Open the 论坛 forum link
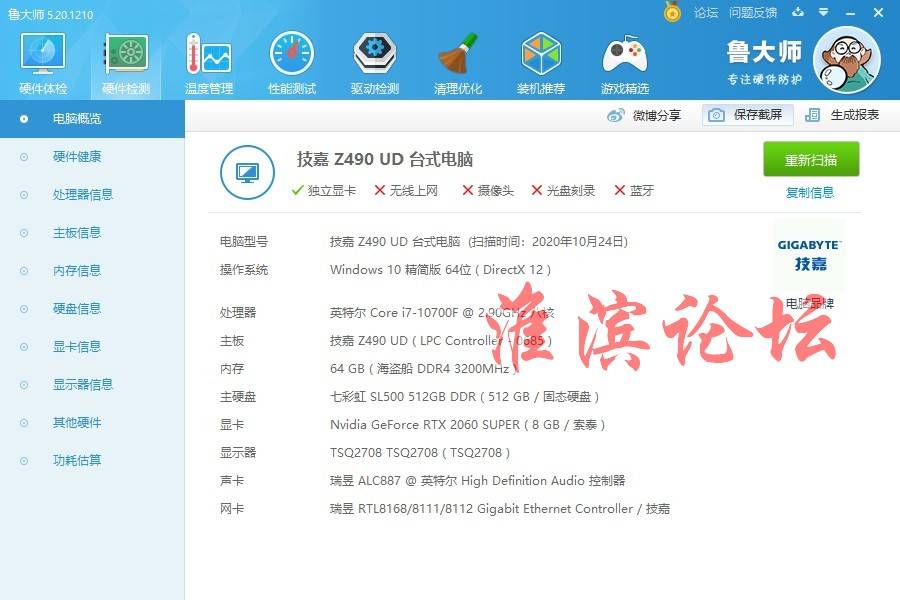Viewport: 900px width, 600px height. (705, 13)
